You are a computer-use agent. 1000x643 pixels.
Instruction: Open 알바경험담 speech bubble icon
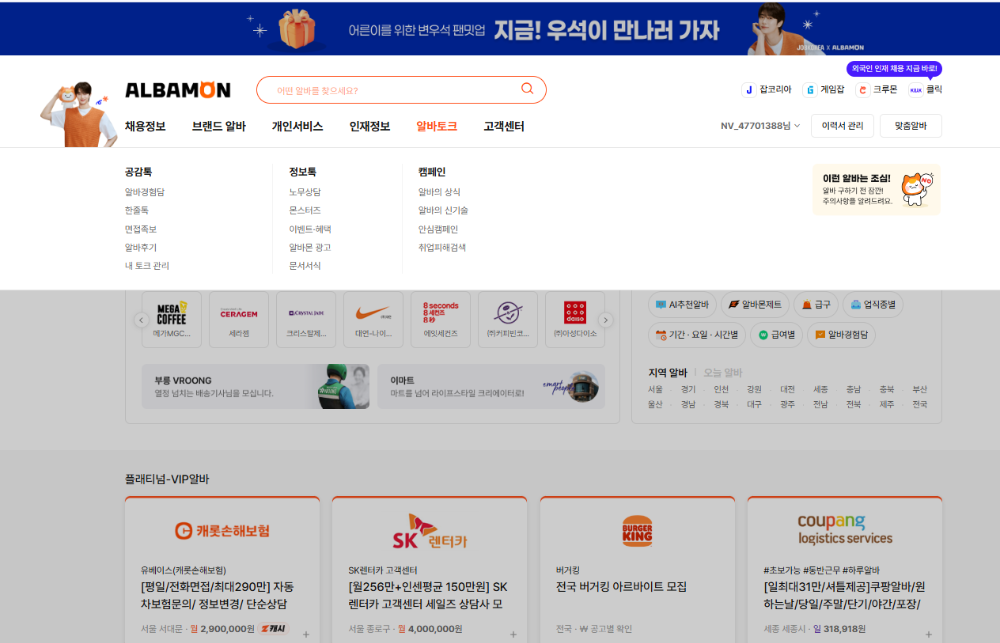[x=819, y=335]
